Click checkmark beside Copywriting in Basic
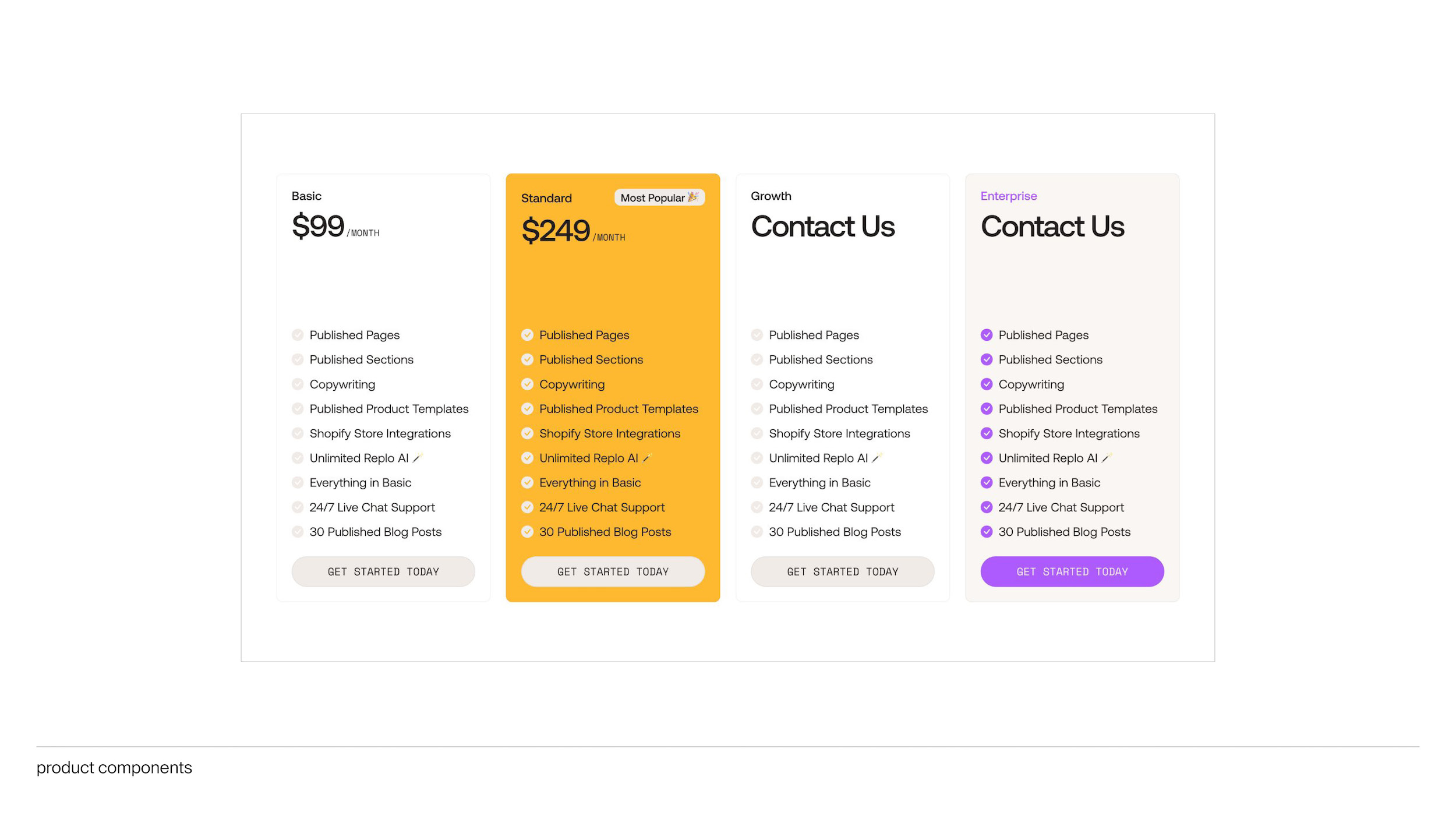This screenshot has height=819, width=1456. click(x=298, y=384)
